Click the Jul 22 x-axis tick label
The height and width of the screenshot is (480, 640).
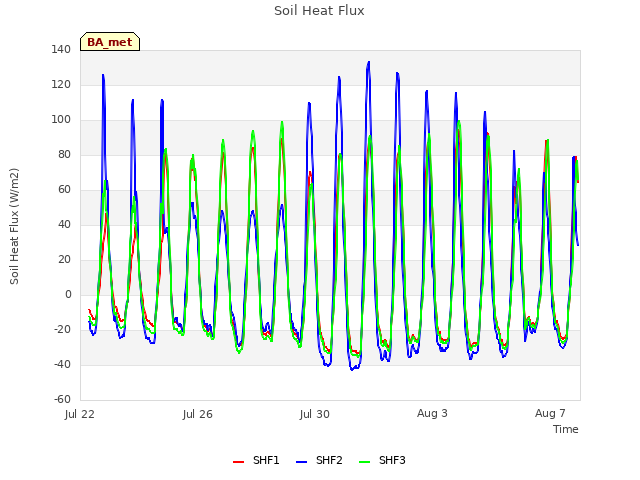coord(80,414)
